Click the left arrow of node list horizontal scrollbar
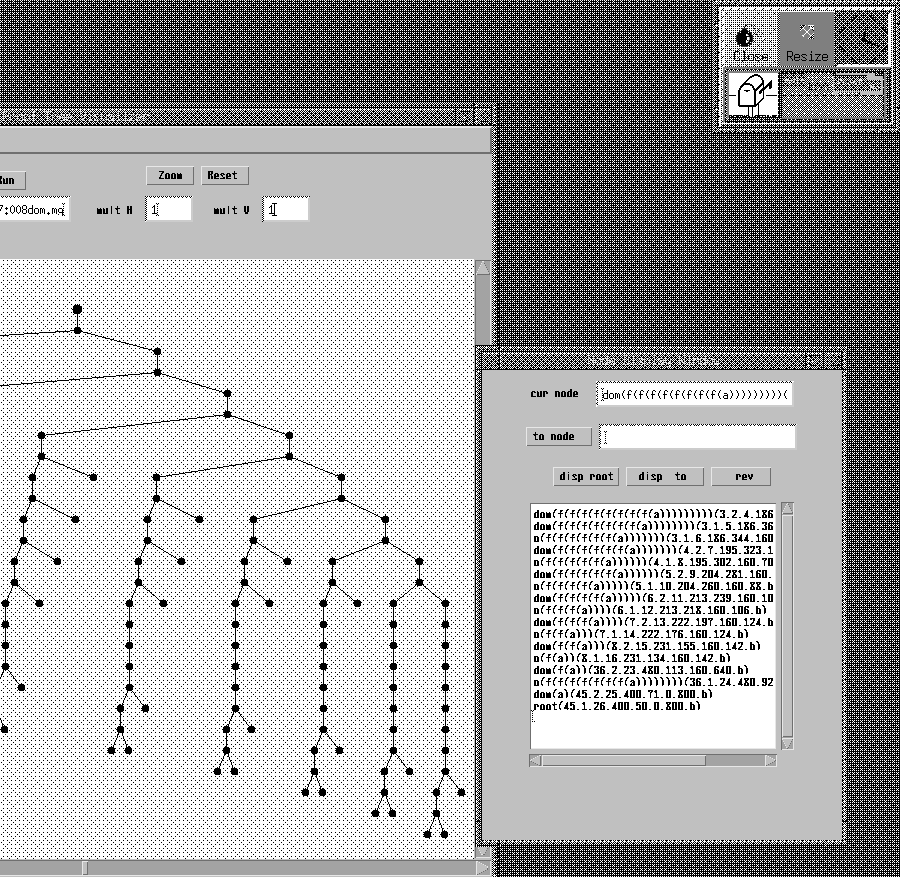Screen dimensions: 900x877 [x=537, y=760]
